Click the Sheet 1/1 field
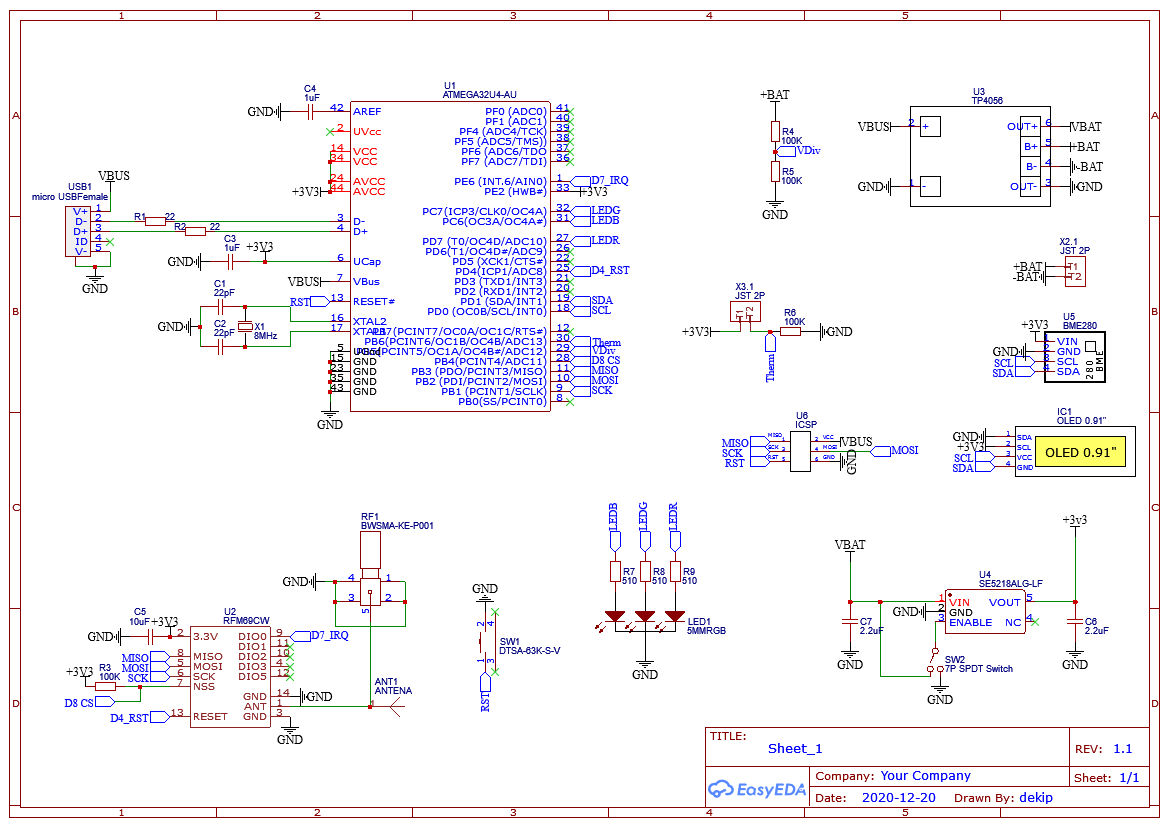 (1107, 777)
